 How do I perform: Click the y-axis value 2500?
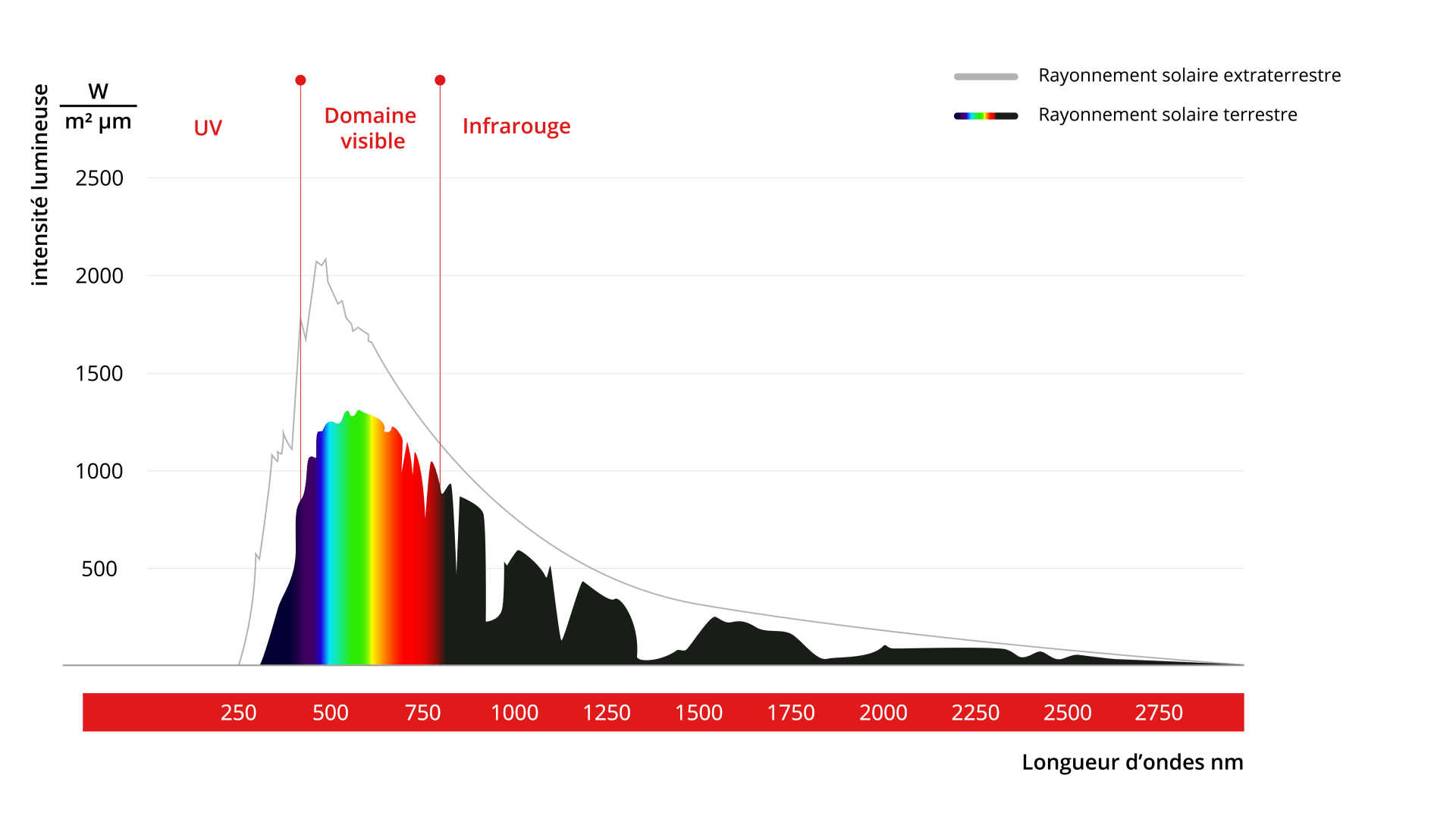(x=99, y=178)
